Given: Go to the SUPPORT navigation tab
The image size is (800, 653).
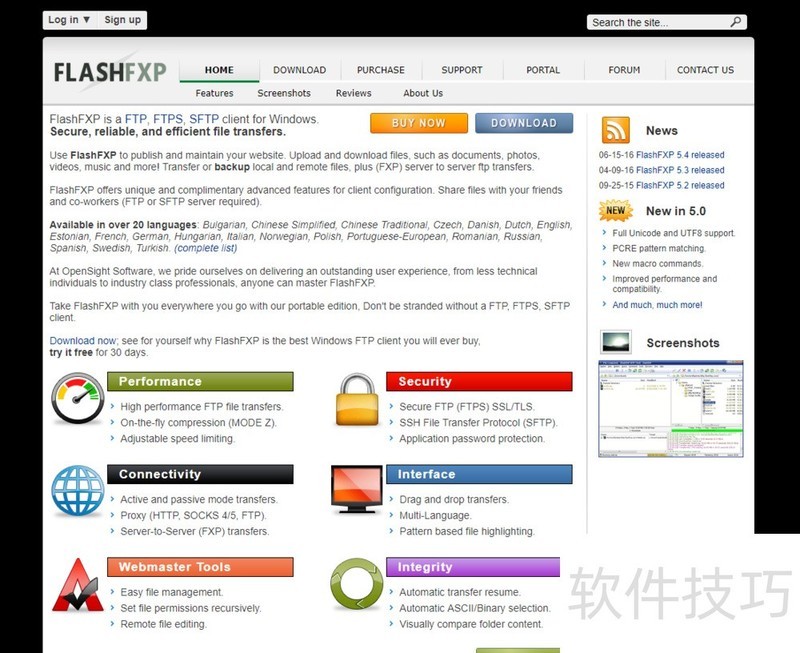Looking at the screenshot, I should pyautogui.click(x=462, y=70).
